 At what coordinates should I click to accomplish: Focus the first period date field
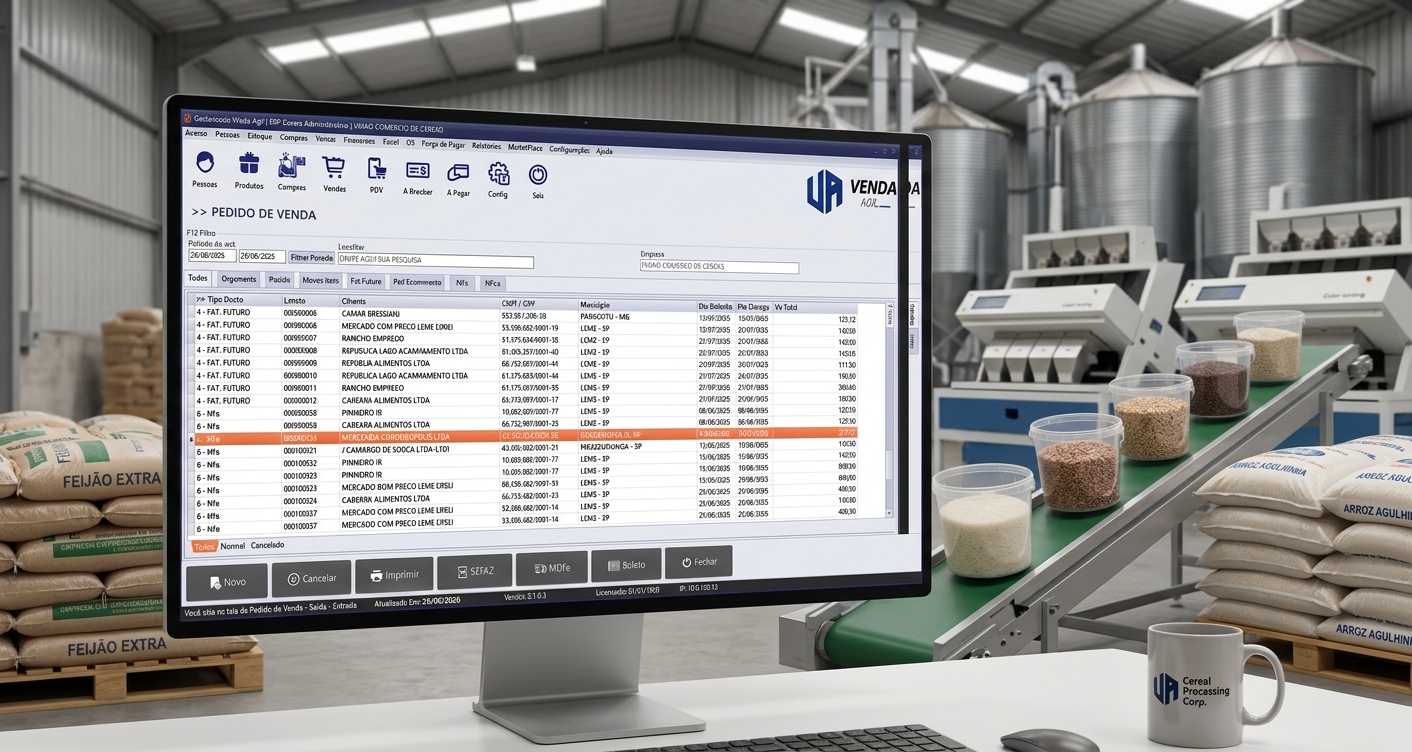213,256
